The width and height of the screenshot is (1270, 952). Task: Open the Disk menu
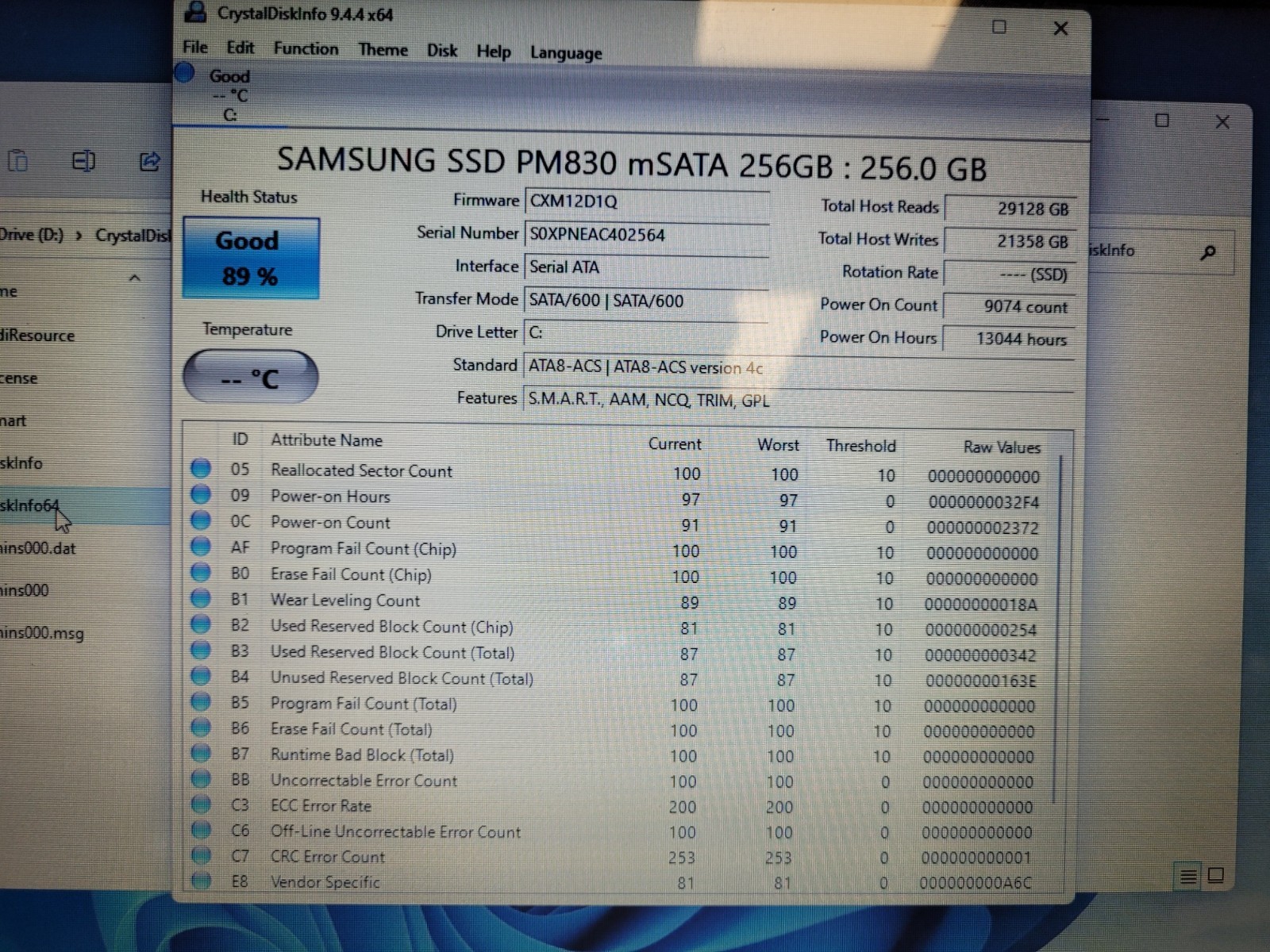coord(442,50)
